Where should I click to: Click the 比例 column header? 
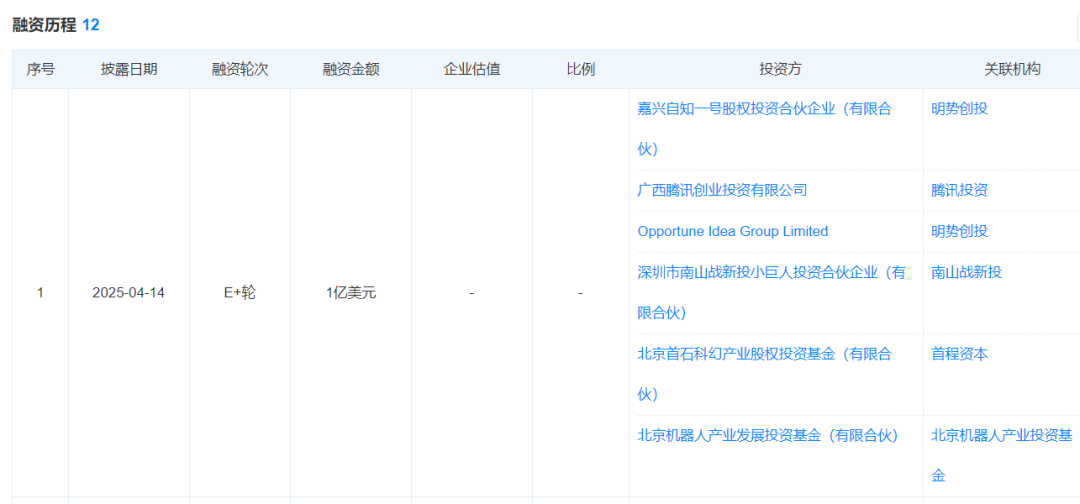(x=581, y=70)
